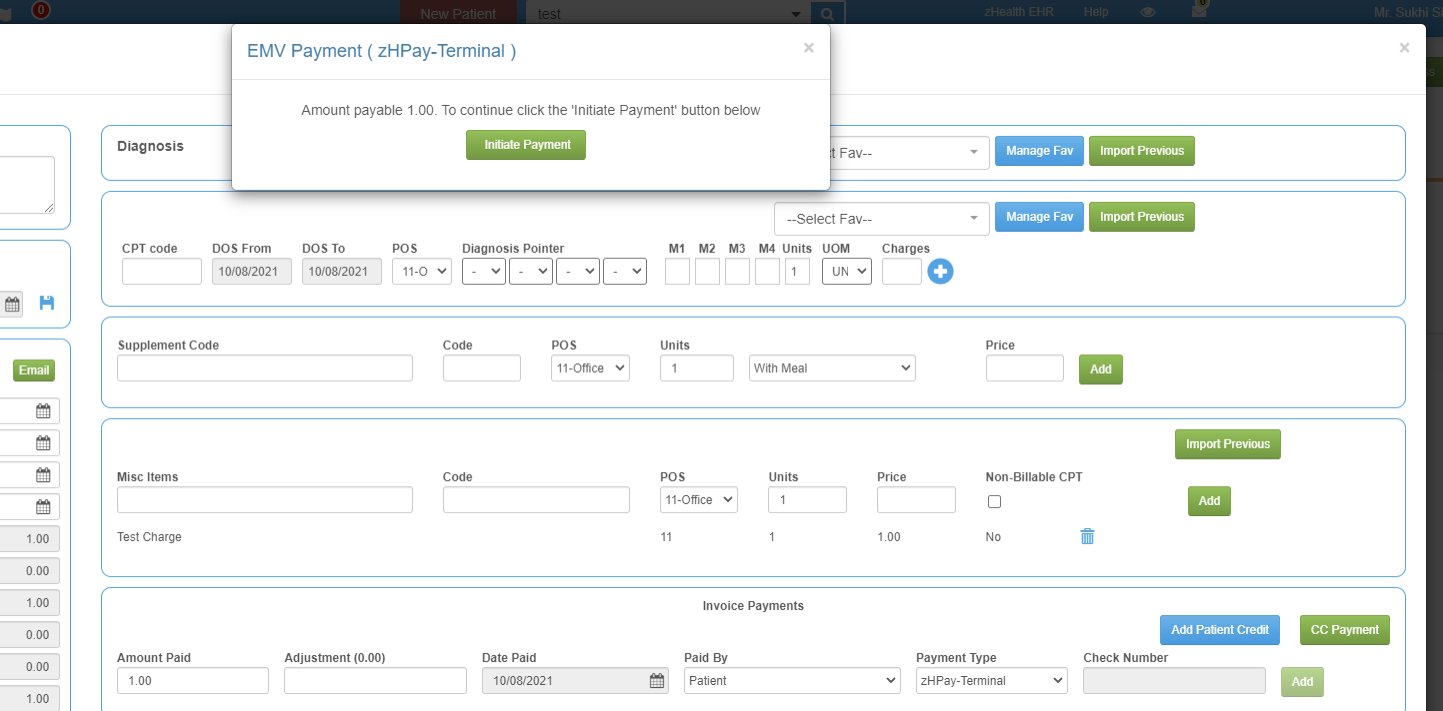Open the Paid By Patient dropdown
The height and width of the screenshot is (711, 1443).
792,680
